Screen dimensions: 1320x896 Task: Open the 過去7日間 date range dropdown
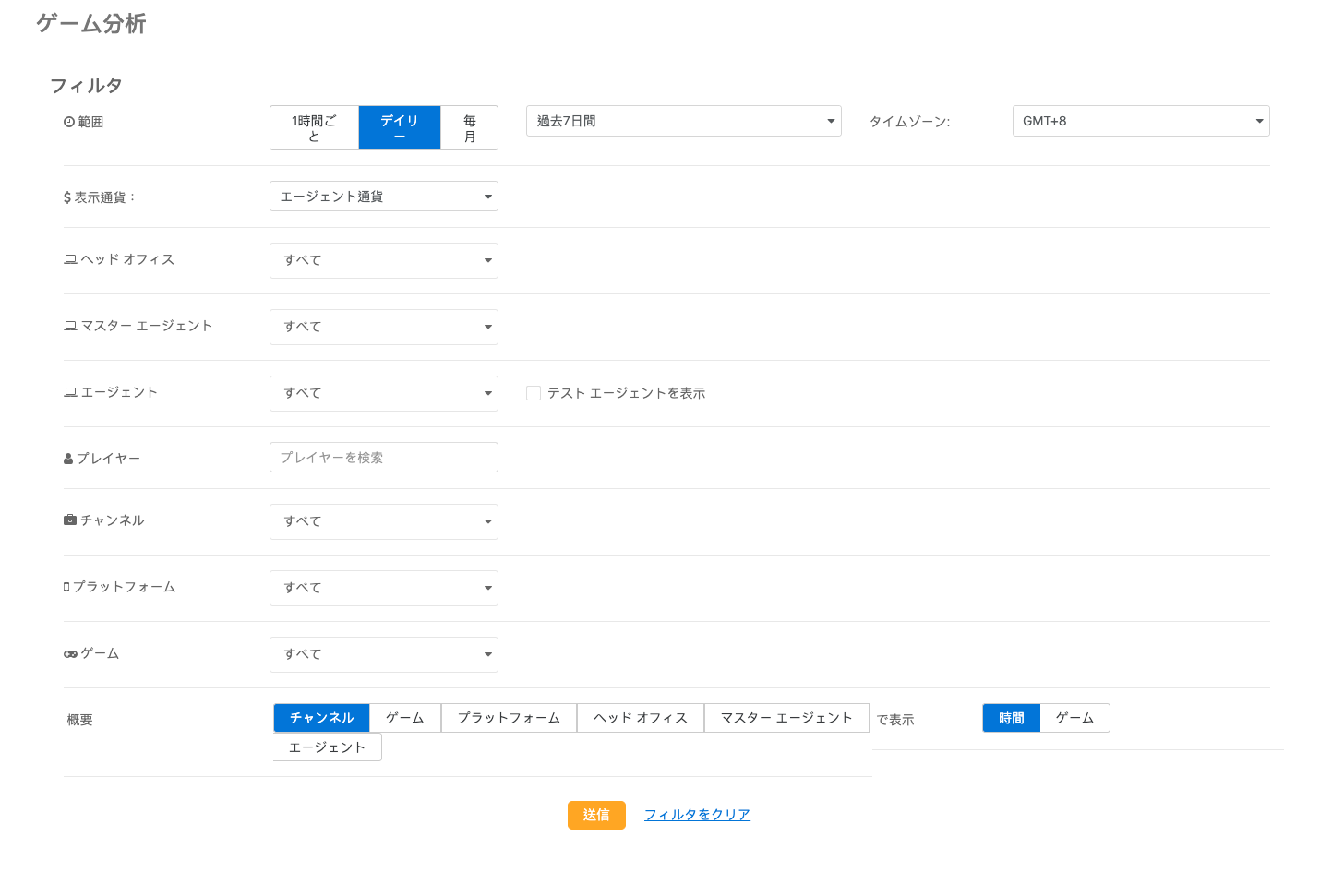(x=683, y=121)
